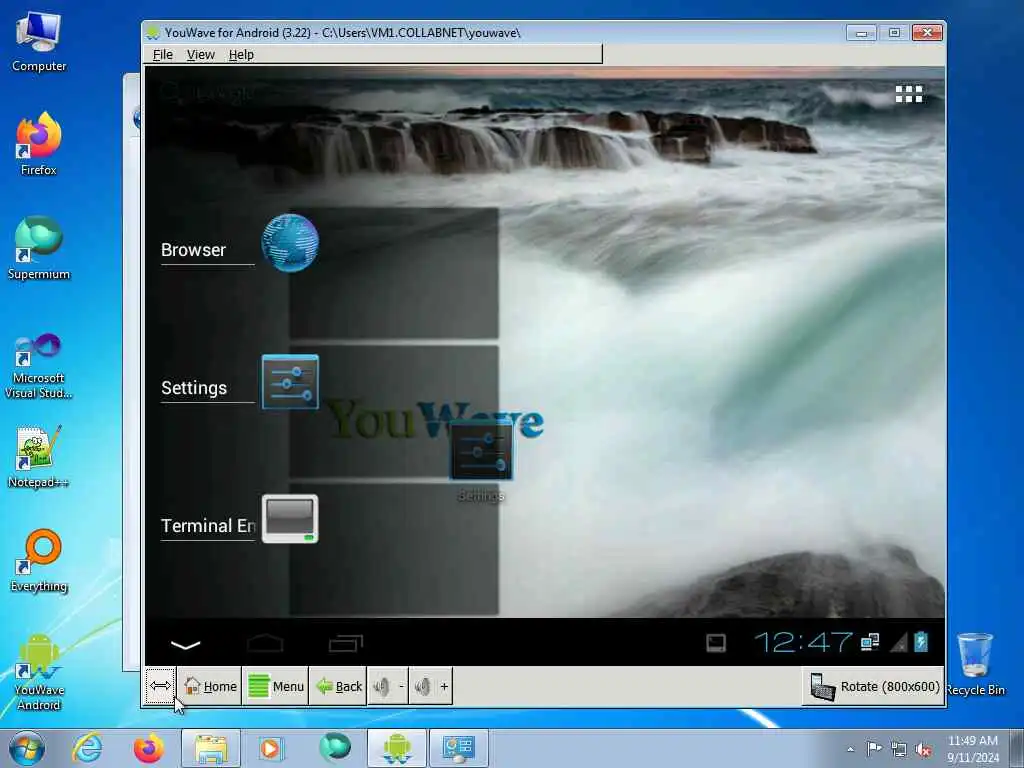Switch to YouWave Android taskbar button

click(x=396, y=748)
